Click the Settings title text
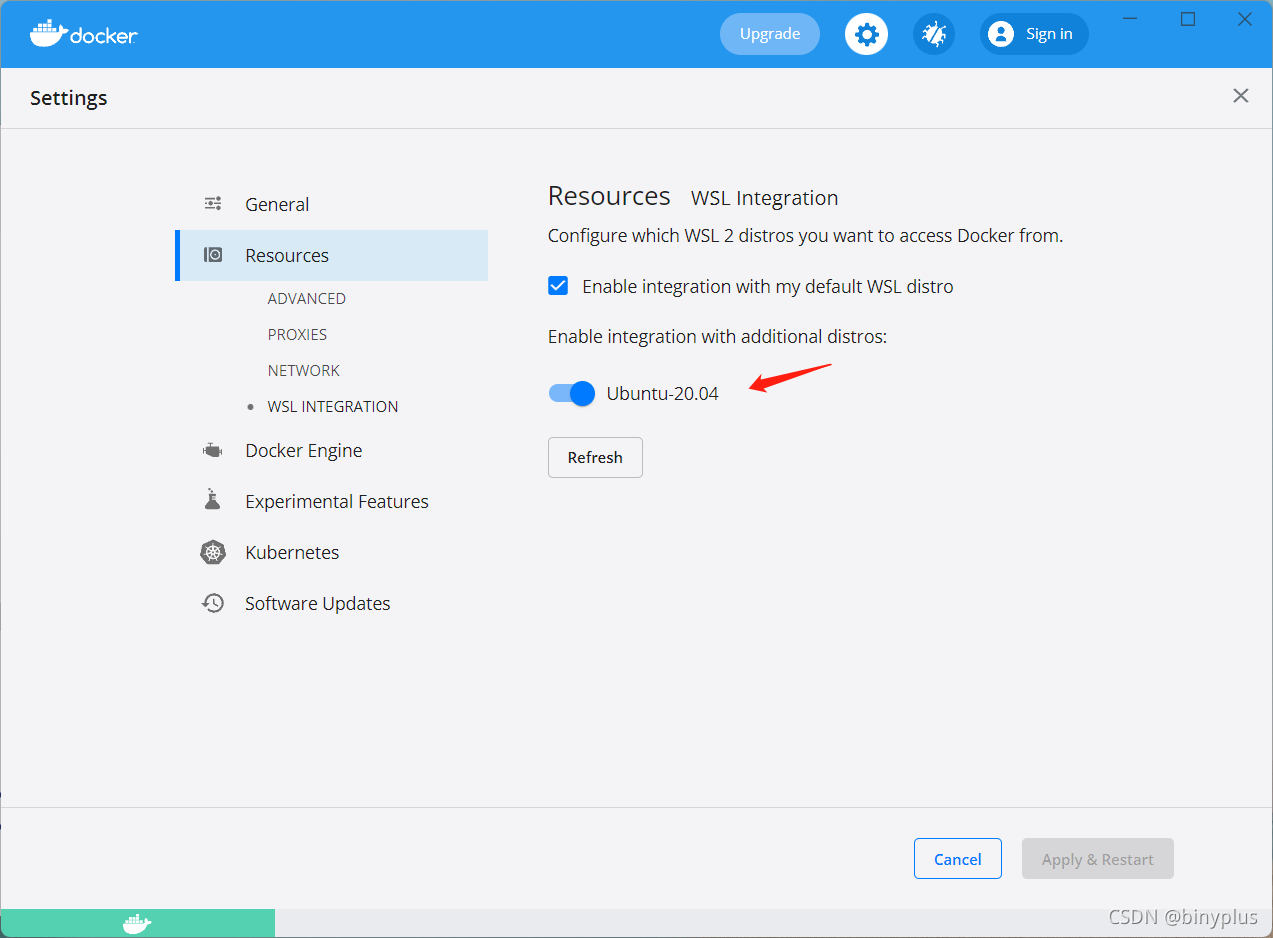This screenshot has width=1273, height=938. [x=69, y=98]
